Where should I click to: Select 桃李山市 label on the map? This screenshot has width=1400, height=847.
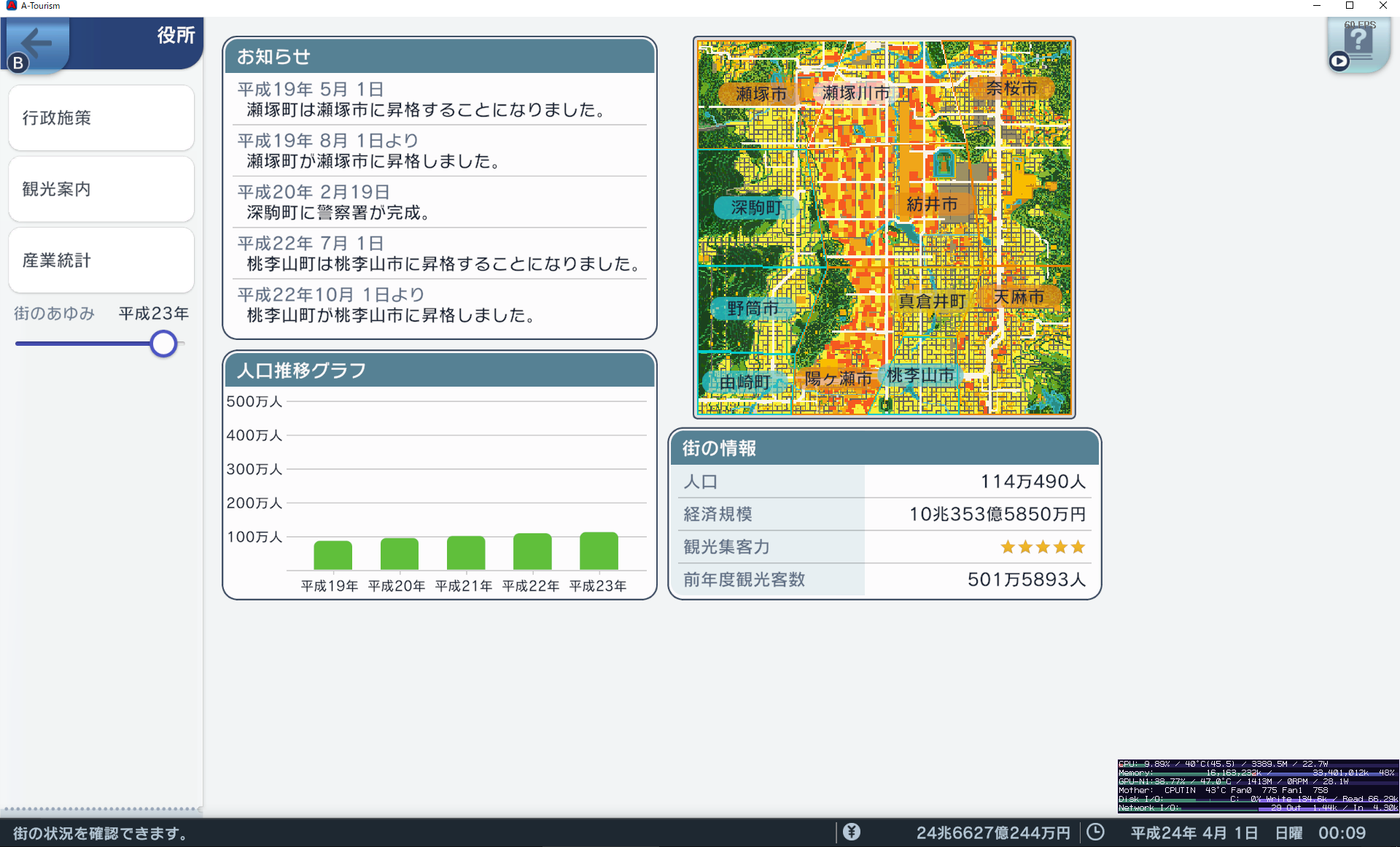[x=919, y=376]
